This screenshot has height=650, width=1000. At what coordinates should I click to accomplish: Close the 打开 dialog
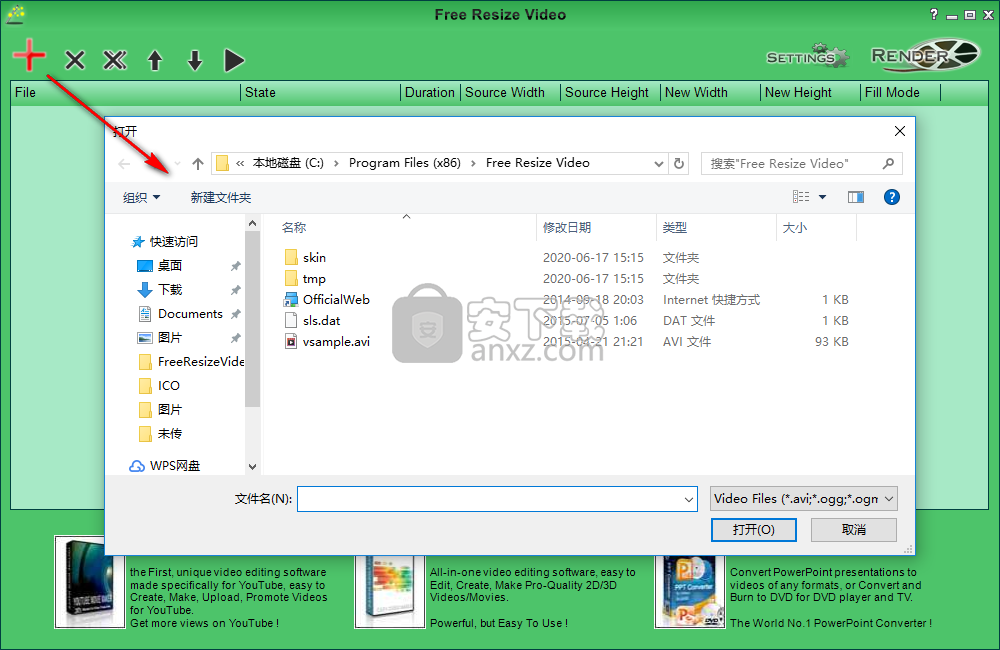900,131
